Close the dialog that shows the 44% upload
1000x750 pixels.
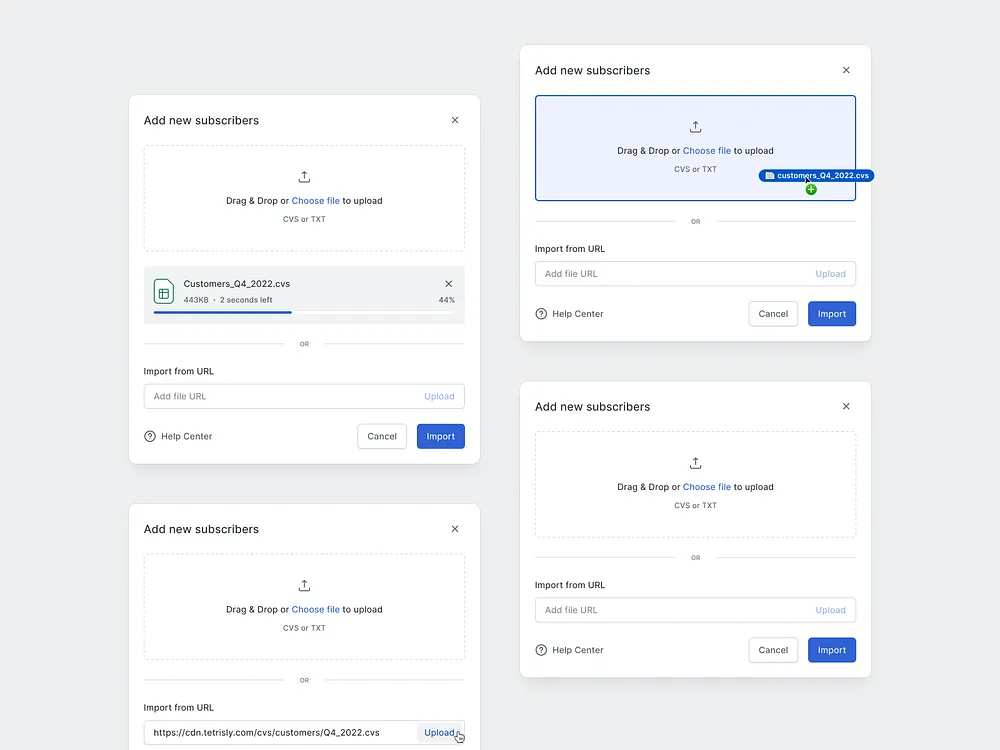455,120
